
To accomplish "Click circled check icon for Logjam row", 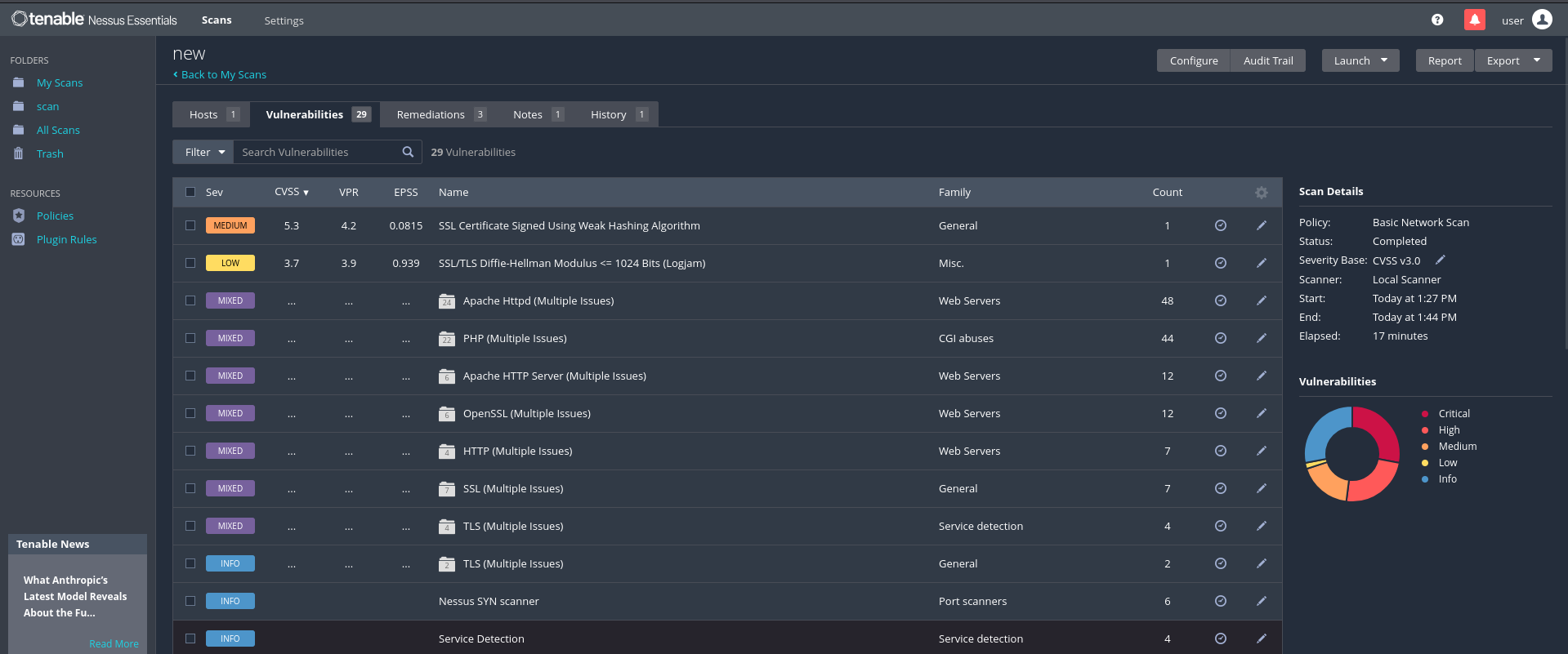I will click(x=1221, y=263).
